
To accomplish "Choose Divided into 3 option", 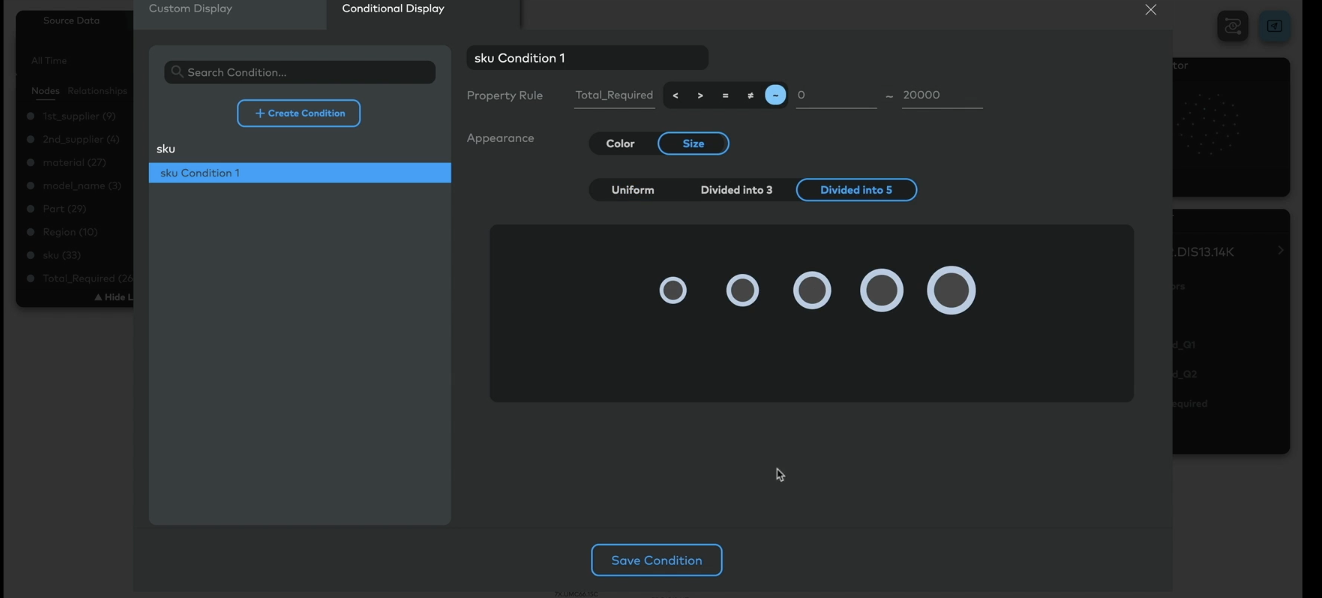I will point(736,190).
